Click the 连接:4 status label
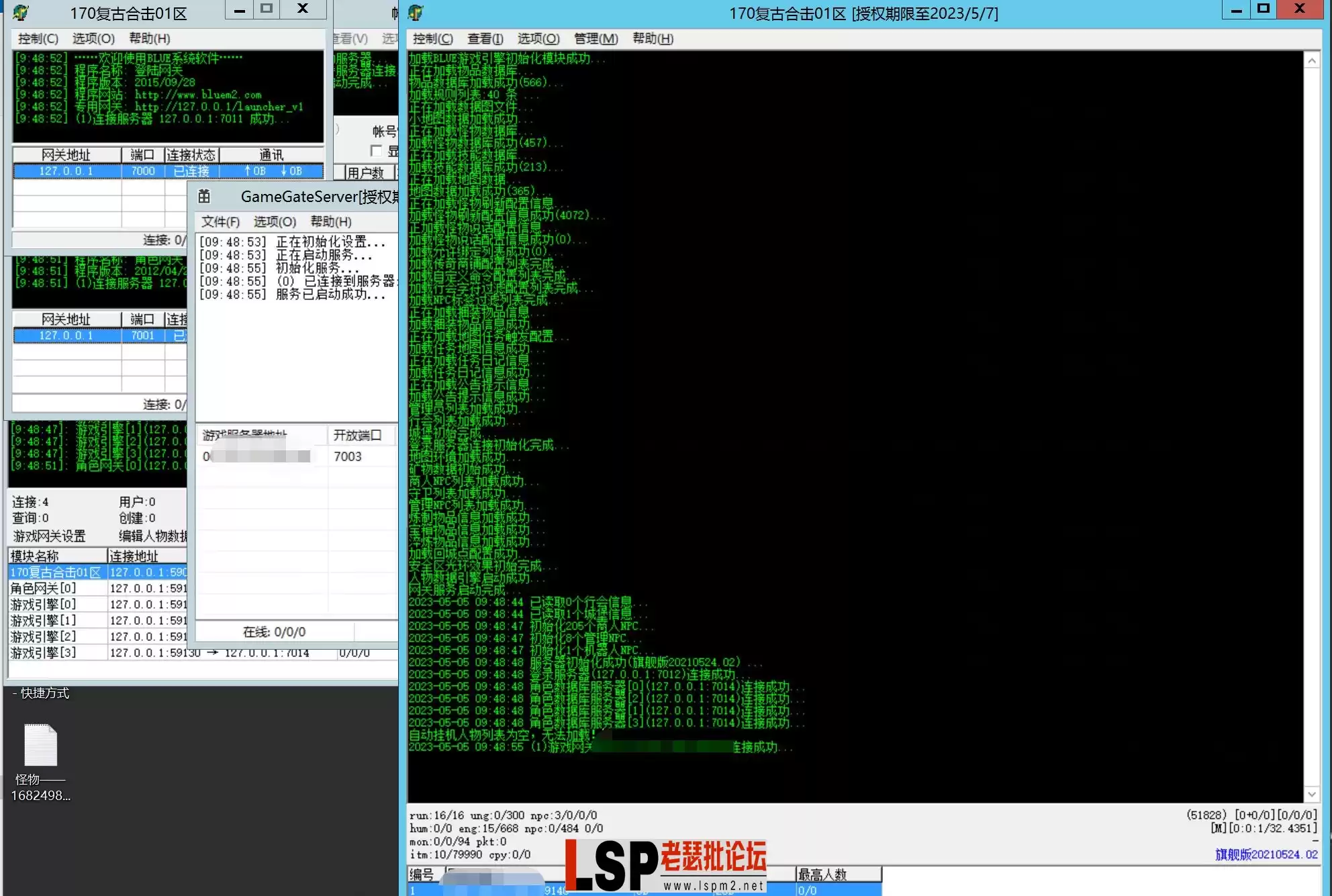The height and width of the screenshot is (896, 1332). (x=30, y=502)
